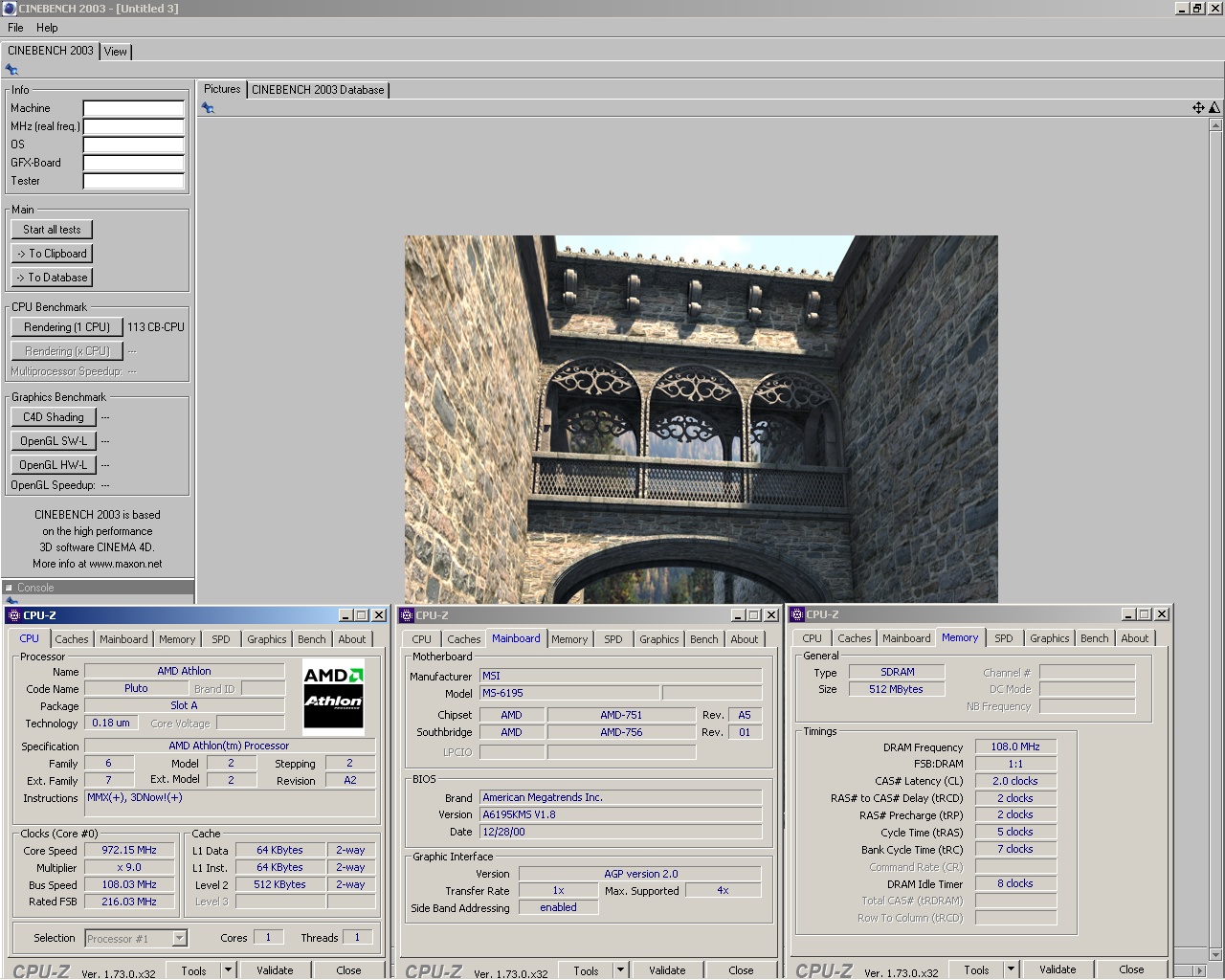The image size is (1225, 980).
Task: Open Tools dropdown arrow in Memory CPU-Z window
Action: [1011, 970]
